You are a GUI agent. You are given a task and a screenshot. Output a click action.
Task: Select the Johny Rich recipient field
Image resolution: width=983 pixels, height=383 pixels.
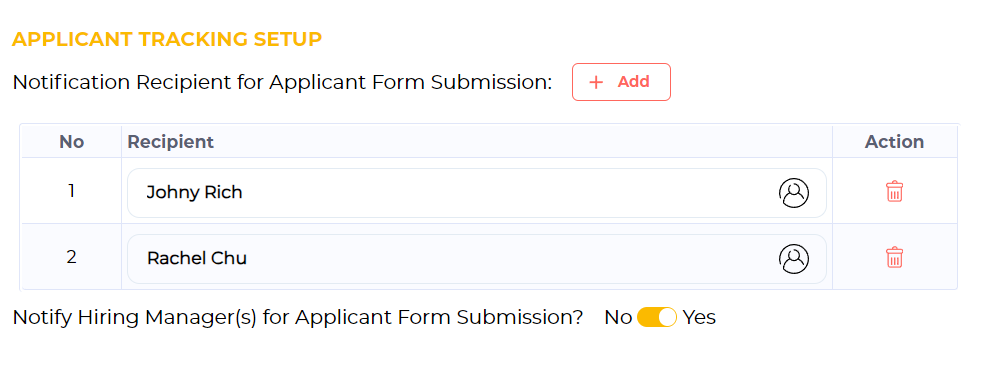pyautogui.click(x=476, y=193)
